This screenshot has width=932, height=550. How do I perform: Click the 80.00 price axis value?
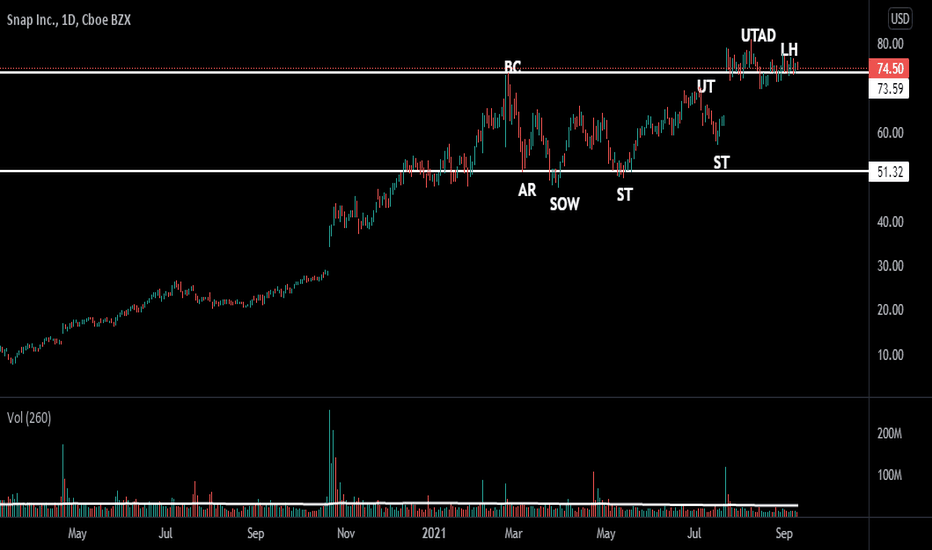pyautogui.click(x=890, y=44)
